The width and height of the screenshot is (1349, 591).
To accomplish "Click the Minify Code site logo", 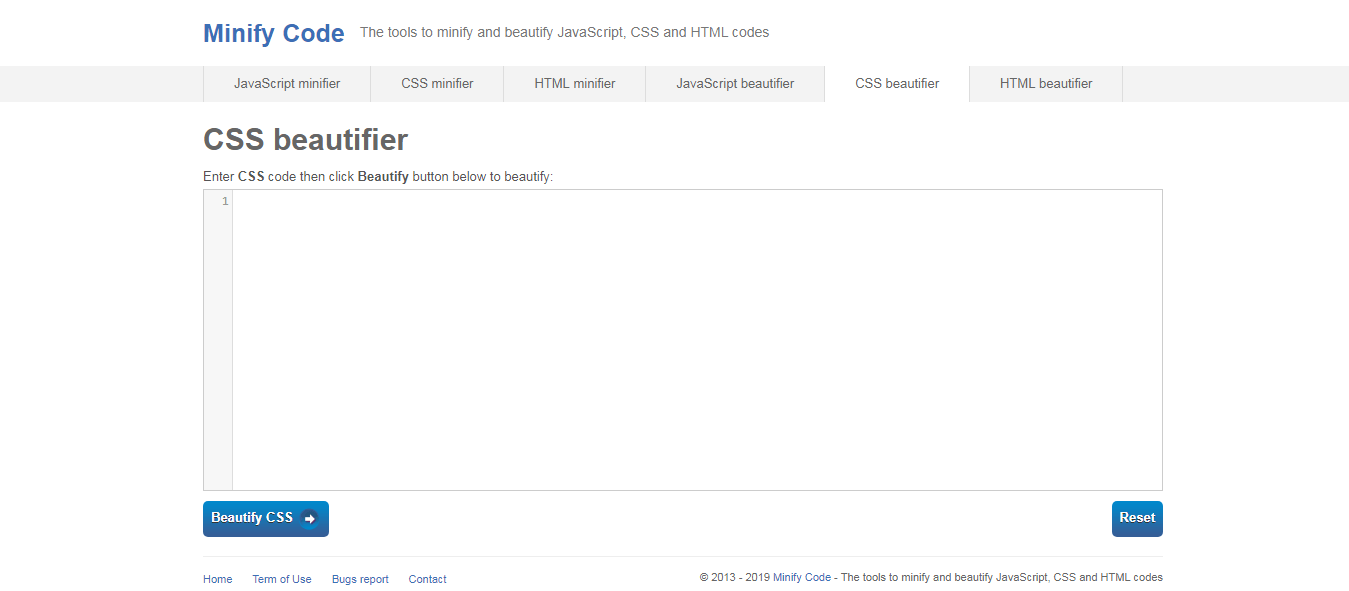I will 273,32.
